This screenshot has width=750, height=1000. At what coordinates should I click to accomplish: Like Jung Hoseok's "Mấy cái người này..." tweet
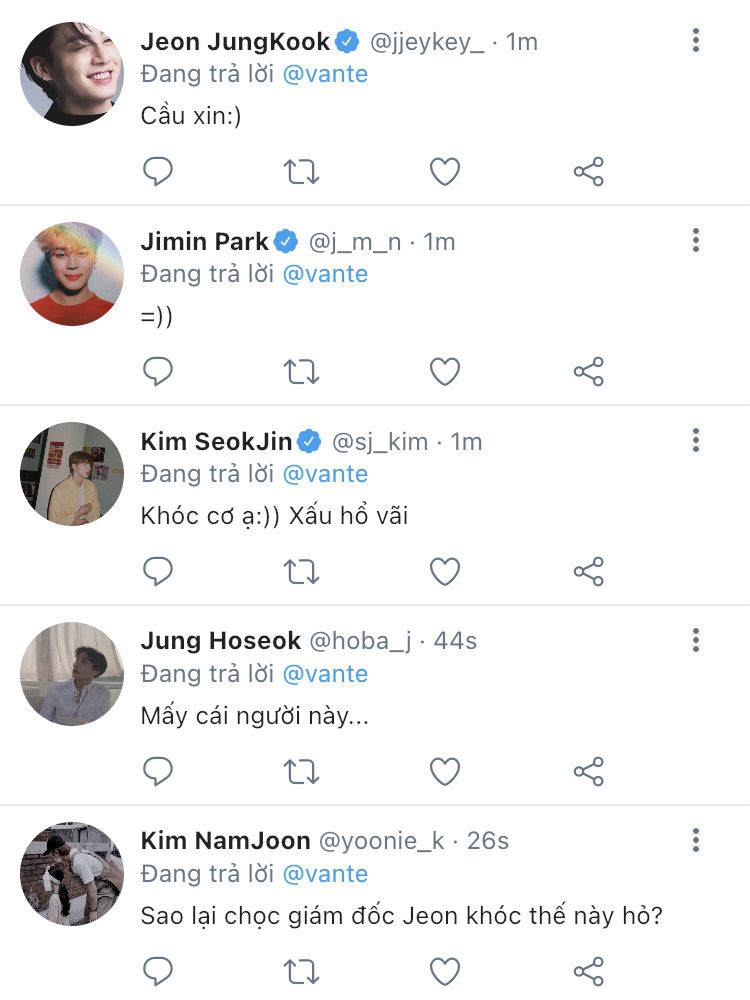click(445, 772)
